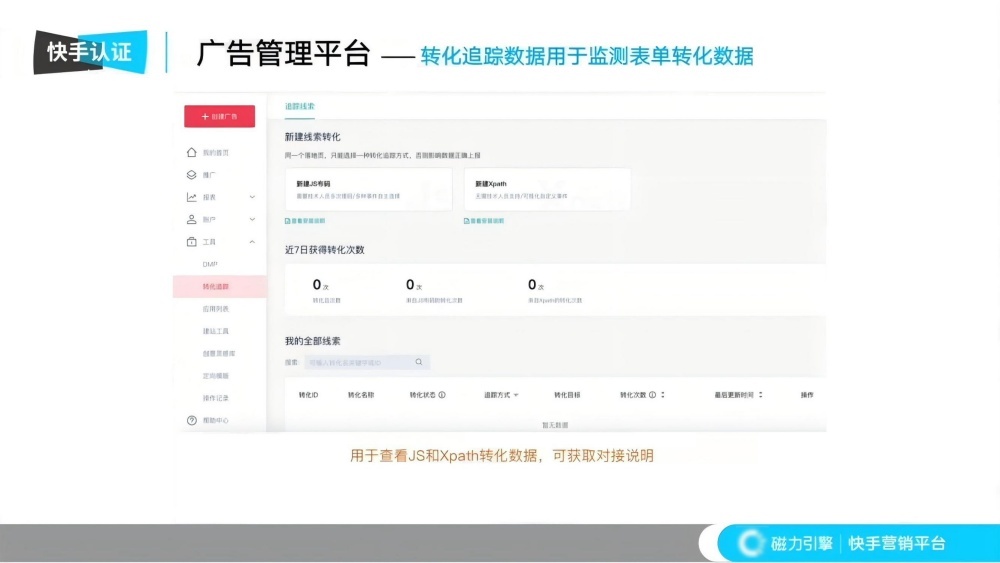This screenshot has width=1000, height=563.
Task: Sort by 最后更新时间 column arrows
Action: (760, 395)
